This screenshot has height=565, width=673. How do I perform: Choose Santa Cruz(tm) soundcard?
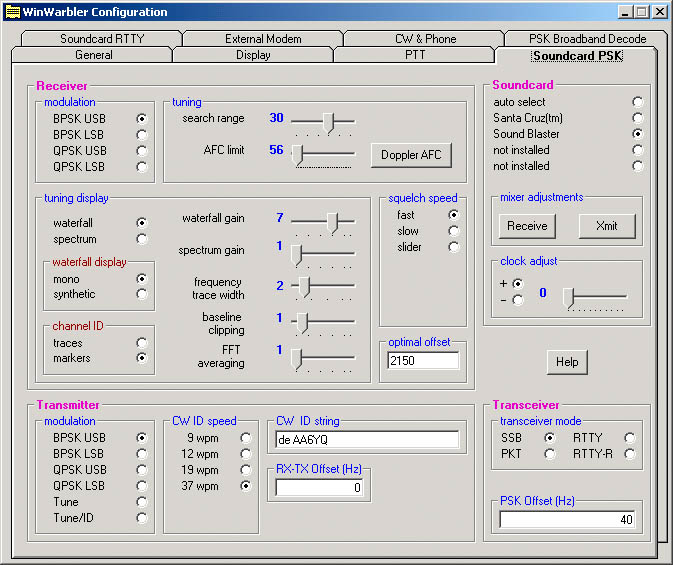click(x=637, y=118)
